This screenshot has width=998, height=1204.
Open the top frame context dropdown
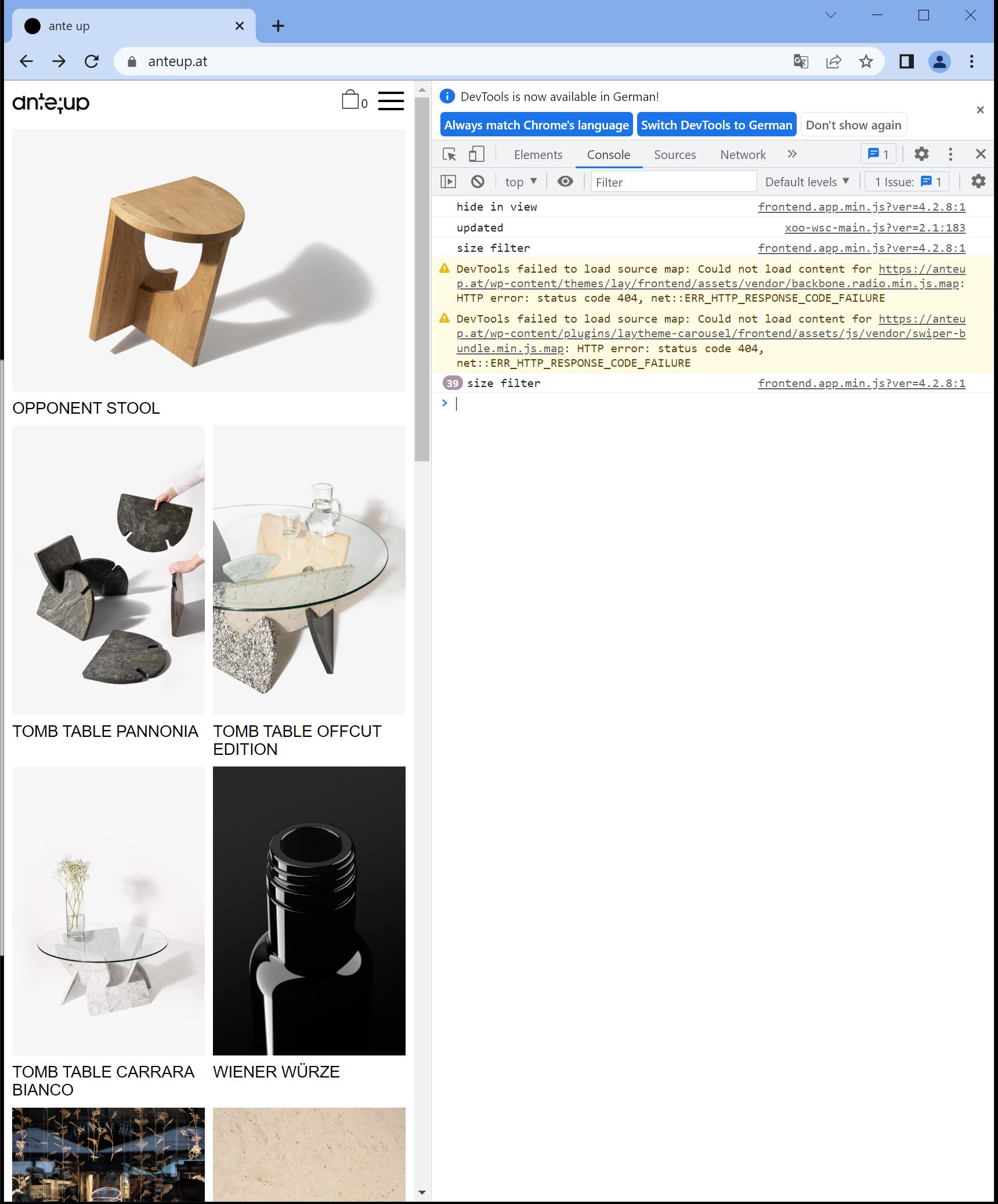520,181
